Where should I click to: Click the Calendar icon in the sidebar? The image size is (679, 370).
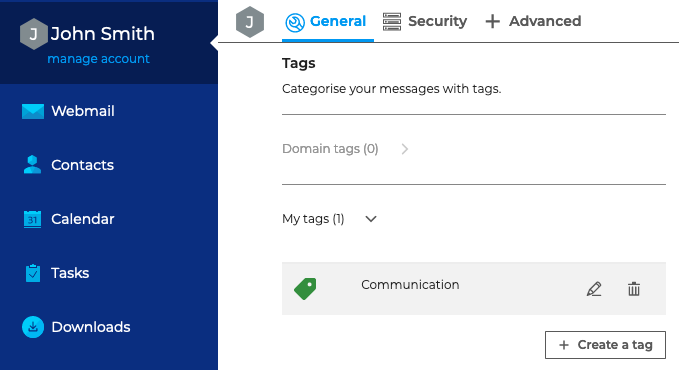pyautogui.click(x=32, y=219)
